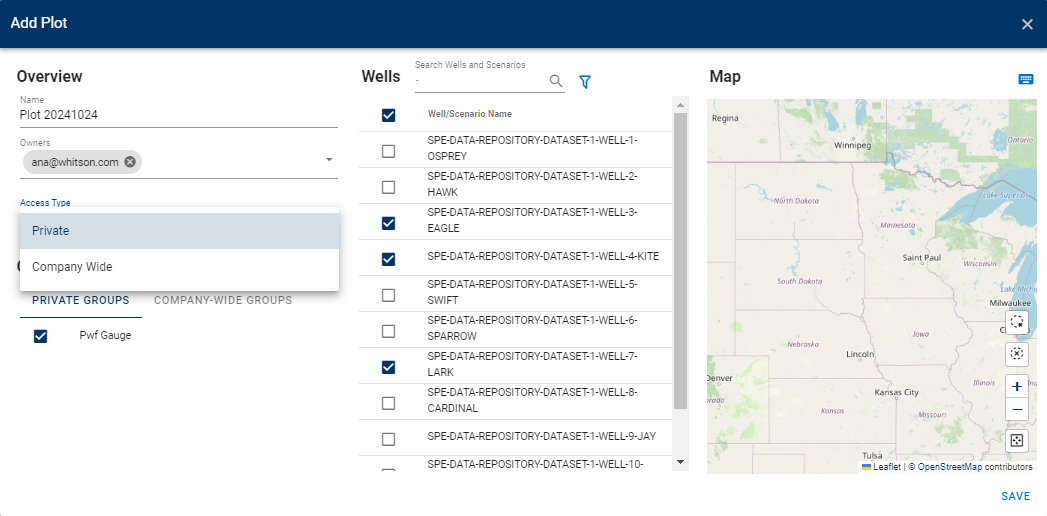Uncheck the WELL-7-LARK checkbox
1047x516 pixels.
point(388,367)
